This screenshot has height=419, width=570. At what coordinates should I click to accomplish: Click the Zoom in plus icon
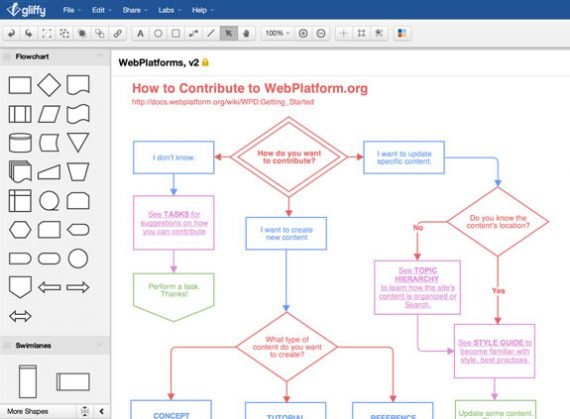303,33
